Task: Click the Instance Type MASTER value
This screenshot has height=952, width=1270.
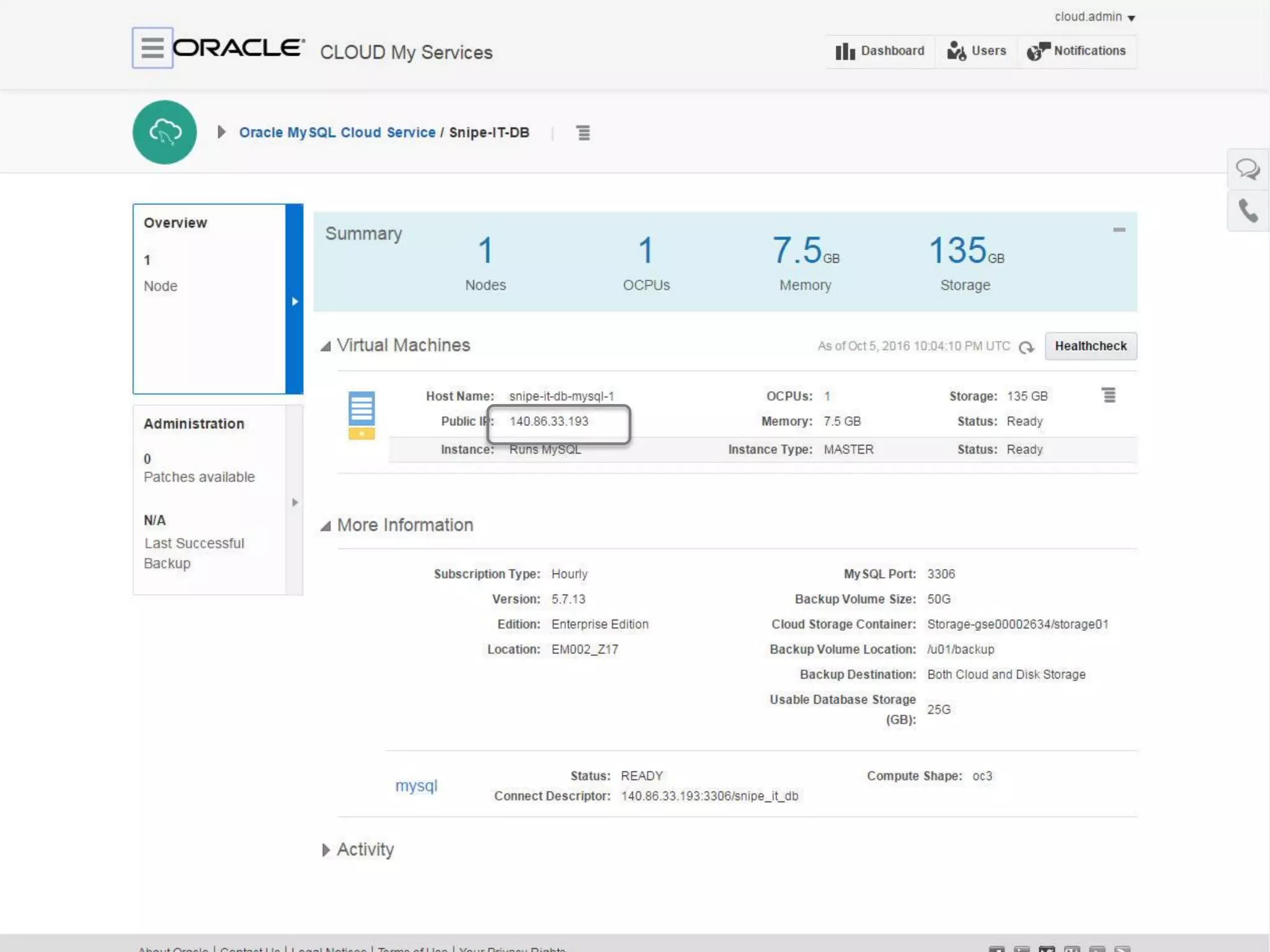Action: (x=848, y=449)
